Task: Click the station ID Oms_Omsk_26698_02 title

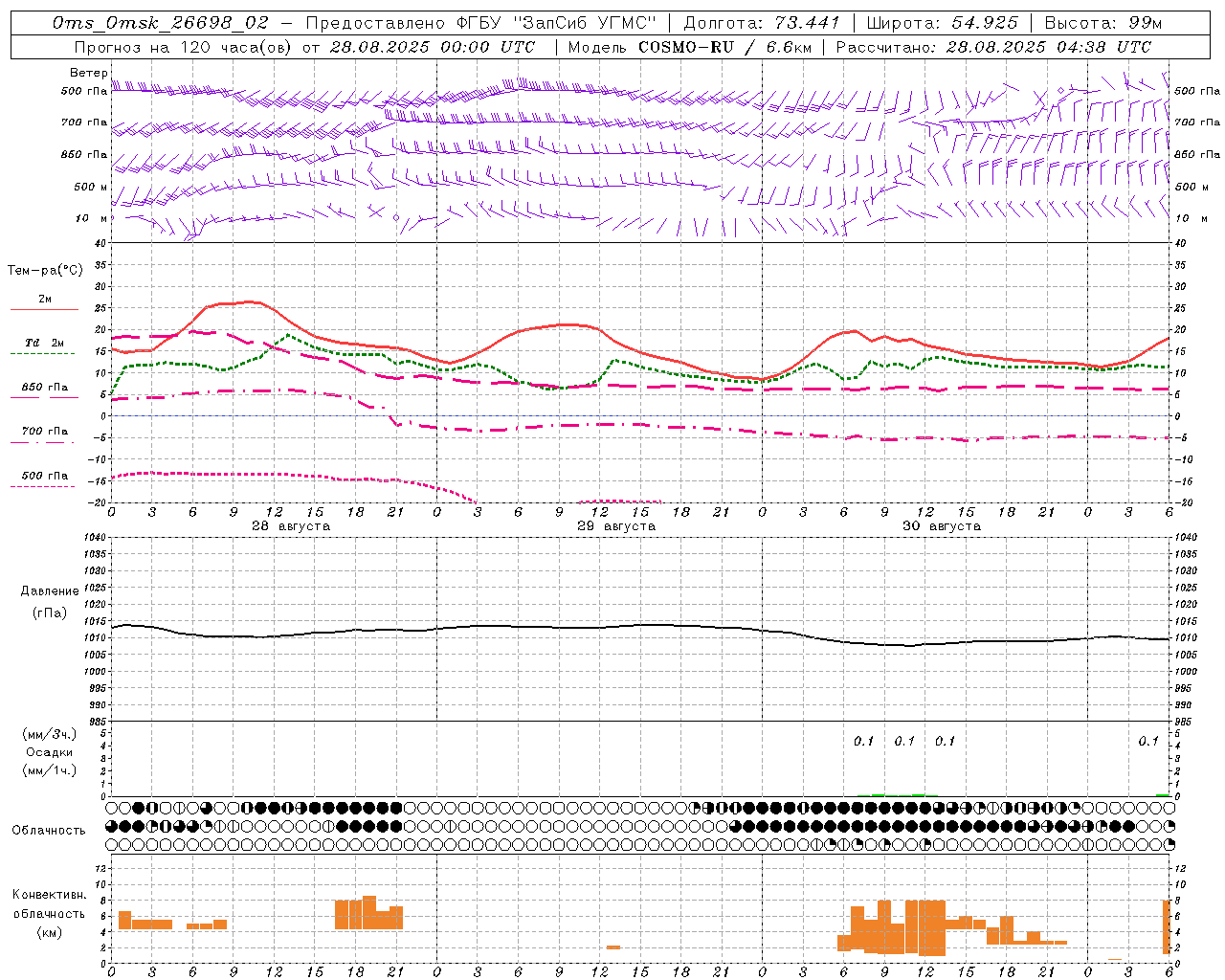Action: pos(160,23)
